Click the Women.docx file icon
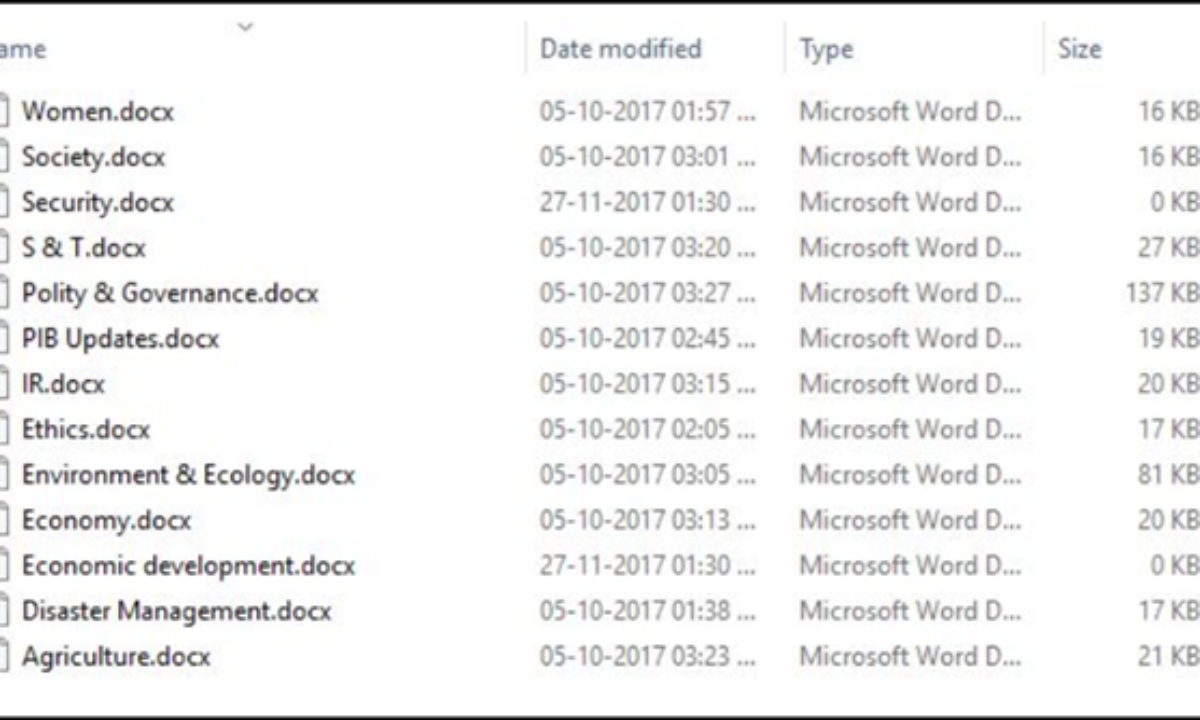1200x720 pixels. [4, 111]
